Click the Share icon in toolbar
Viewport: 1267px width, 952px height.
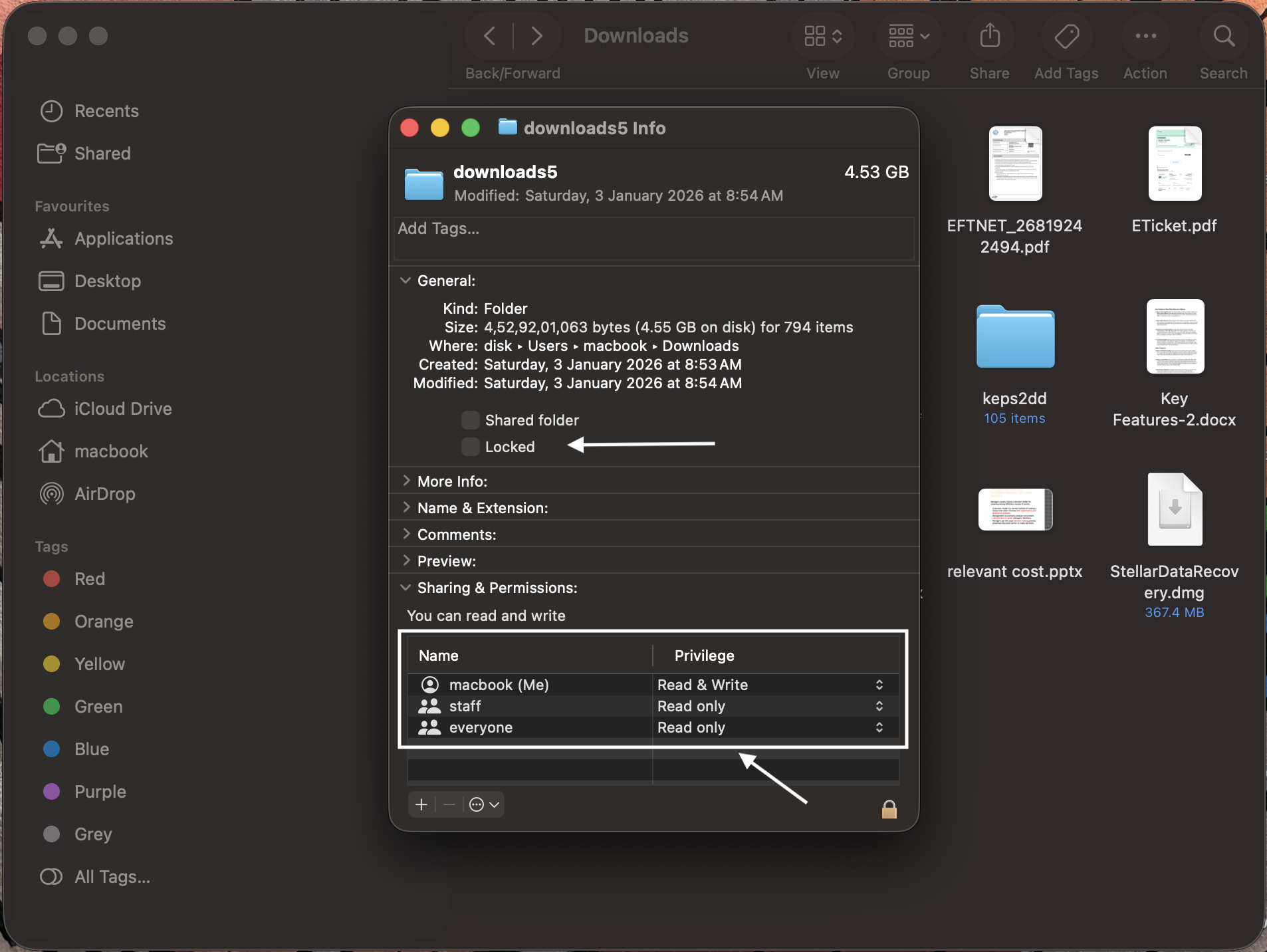[x=988, y=36]
